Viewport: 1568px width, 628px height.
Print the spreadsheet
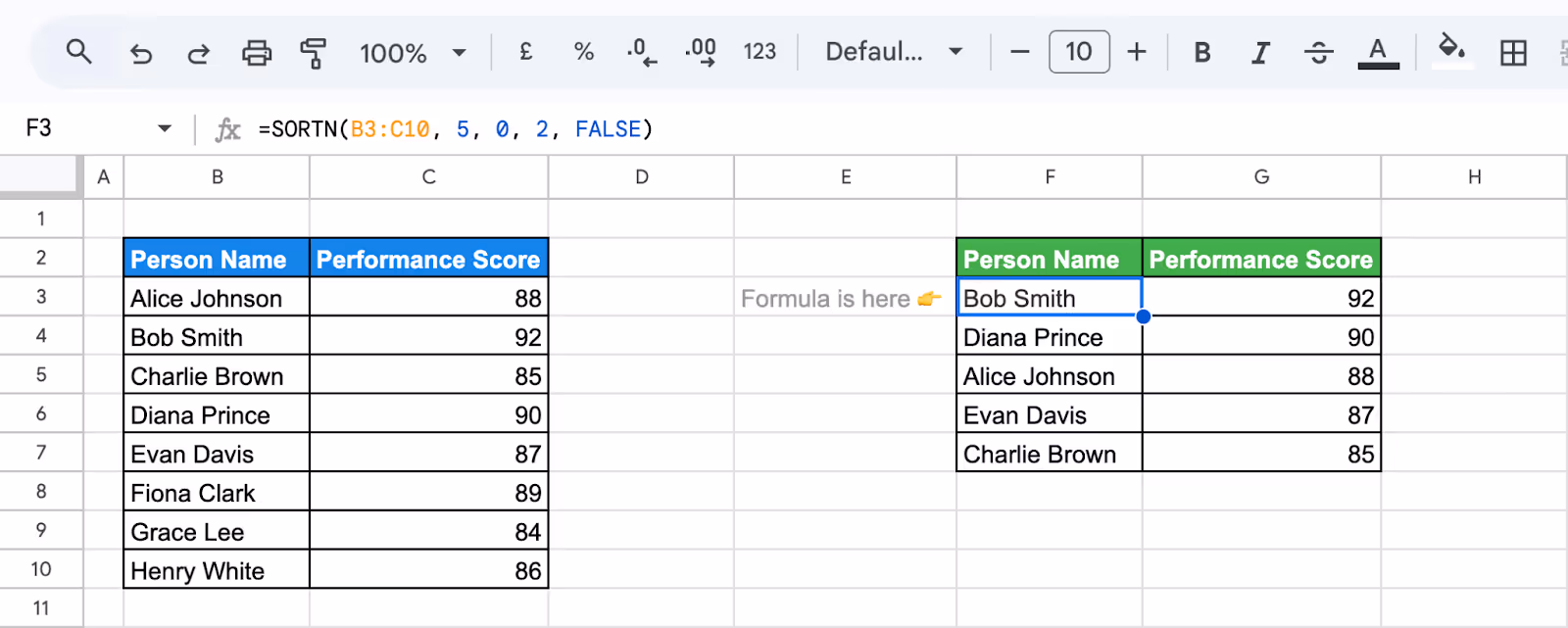pos(257,53)
